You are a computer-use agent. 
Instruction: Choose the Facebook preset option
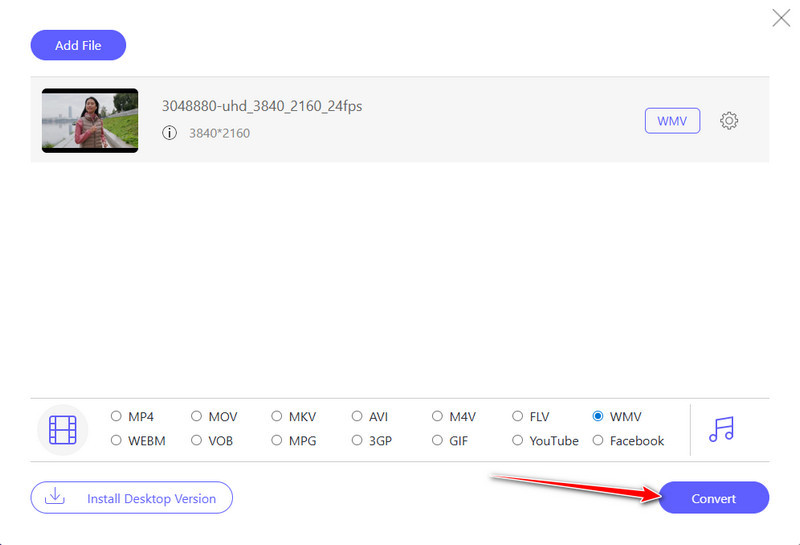[598, 440]
